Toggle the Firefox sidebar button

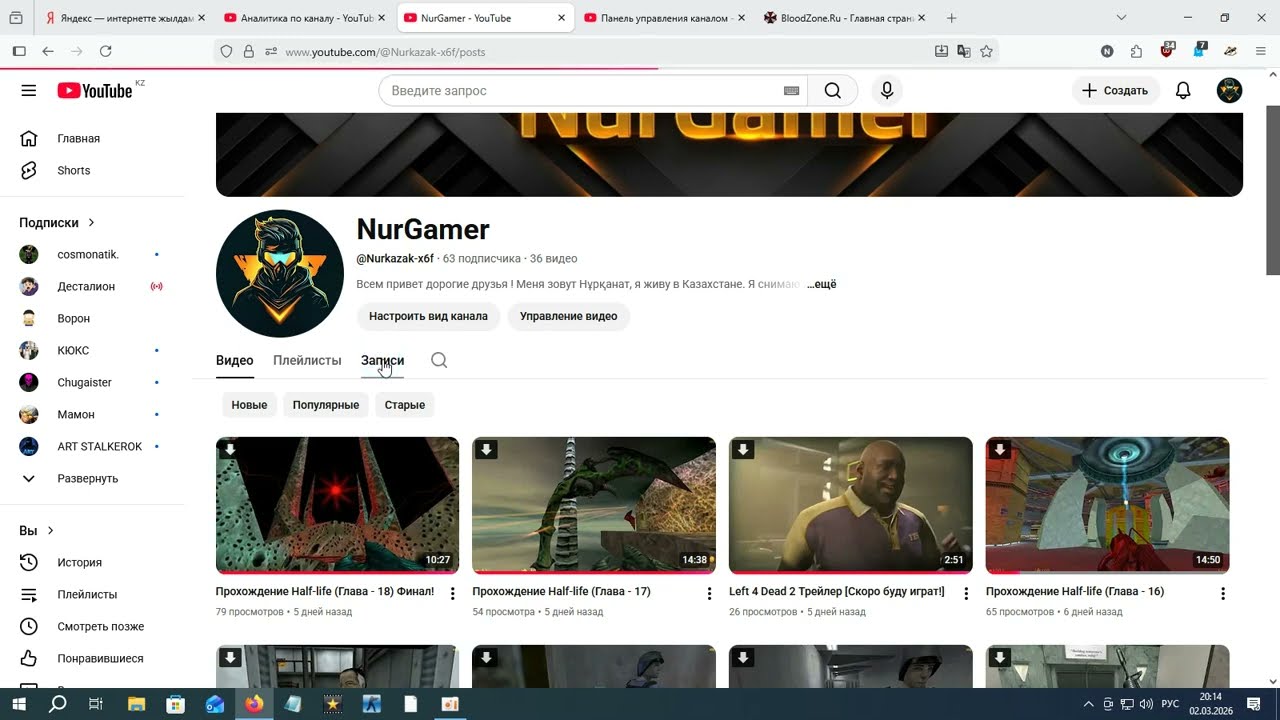pyautogui.click(x=19, y=51)
